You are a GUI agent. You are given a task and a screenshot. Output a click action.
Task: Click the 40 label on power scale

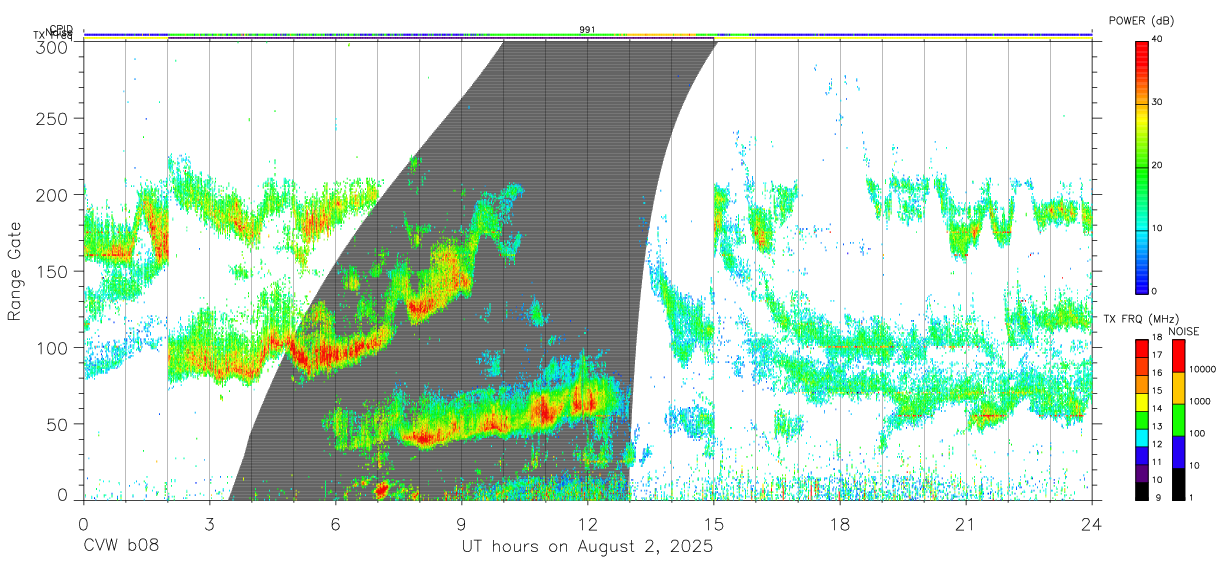(x=1159, y=38)
